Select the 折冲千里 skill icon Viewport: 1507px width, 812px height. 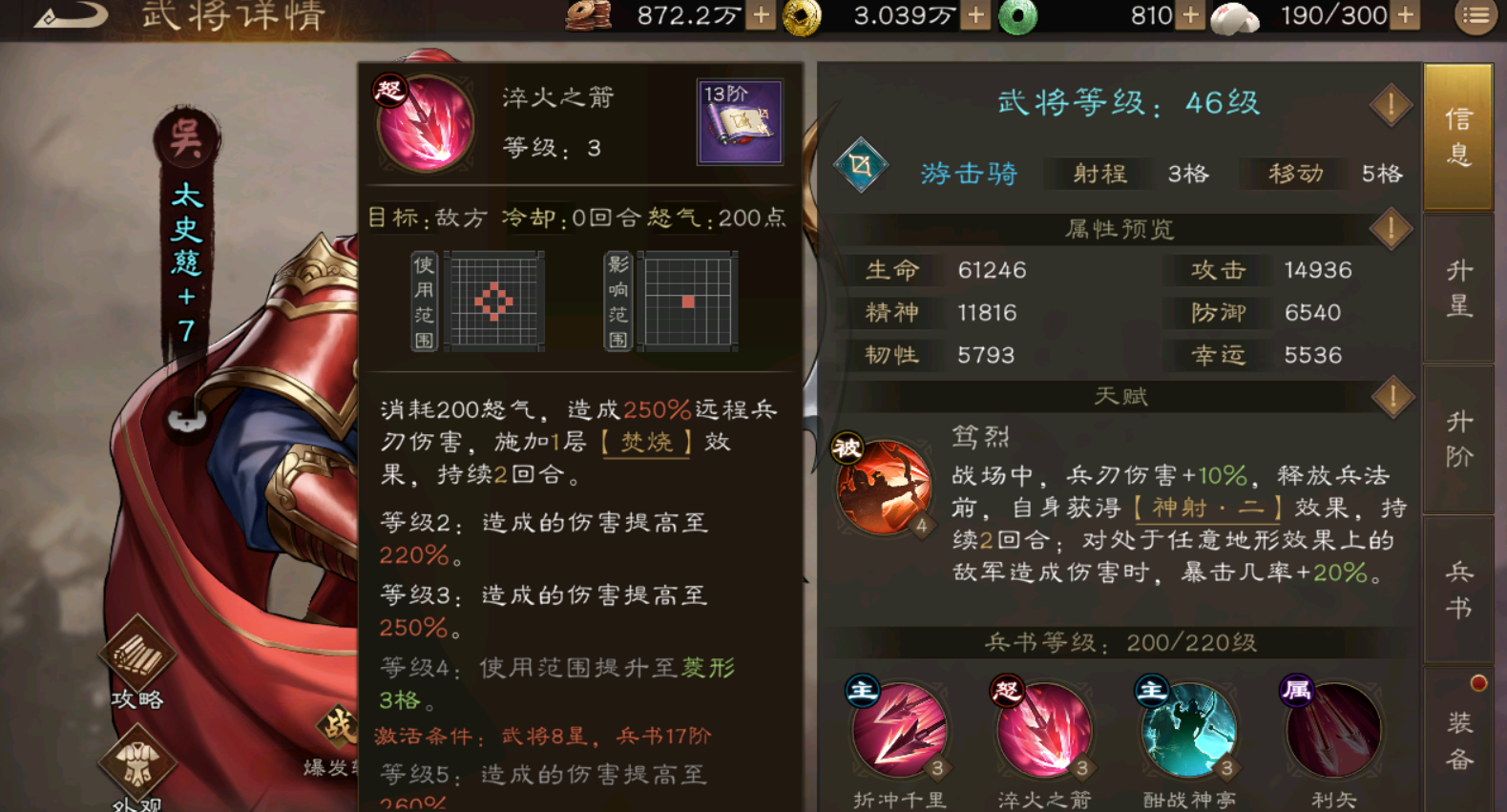898,730
